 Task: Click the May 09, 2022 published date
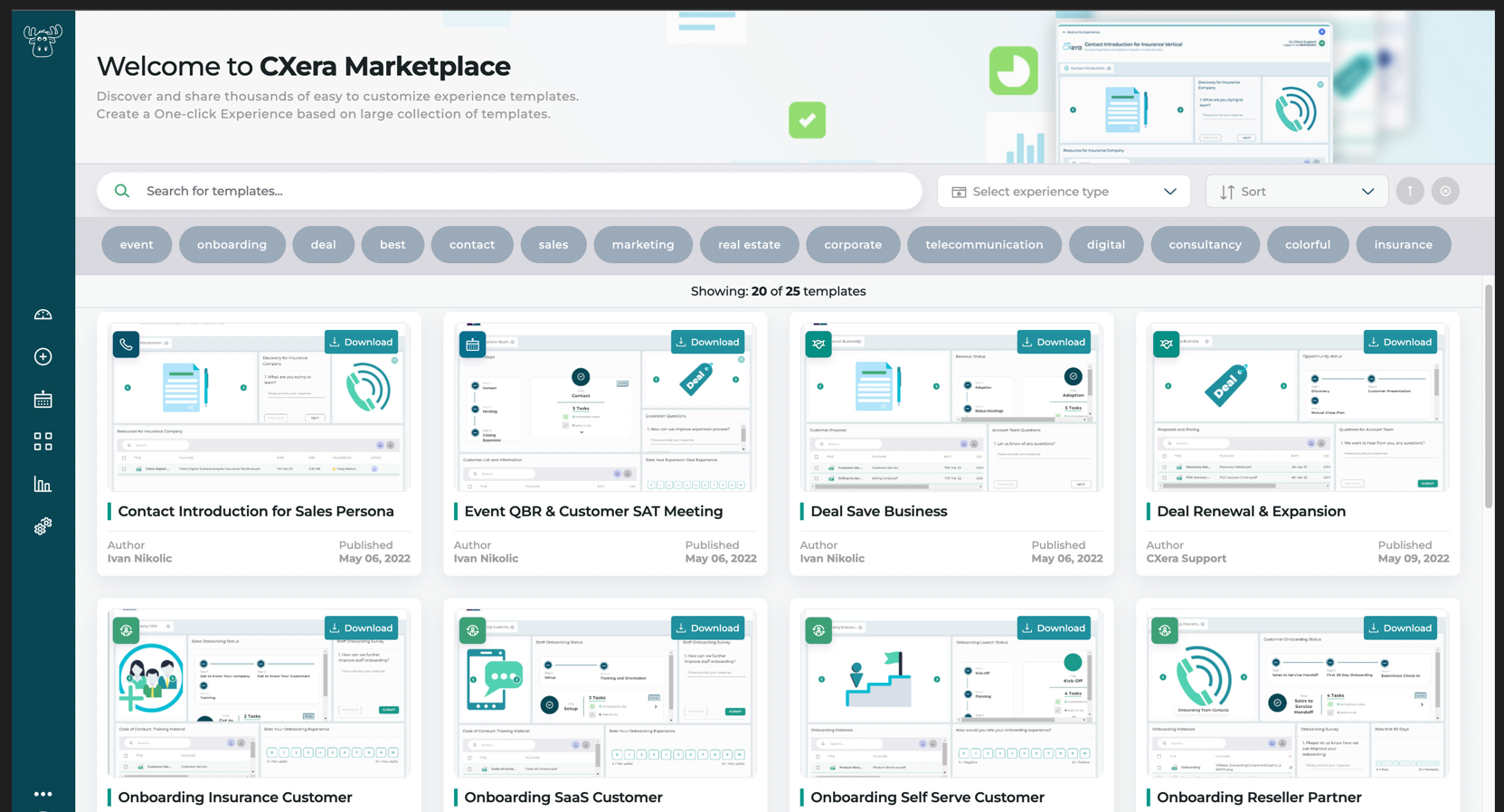[1414, 559]
